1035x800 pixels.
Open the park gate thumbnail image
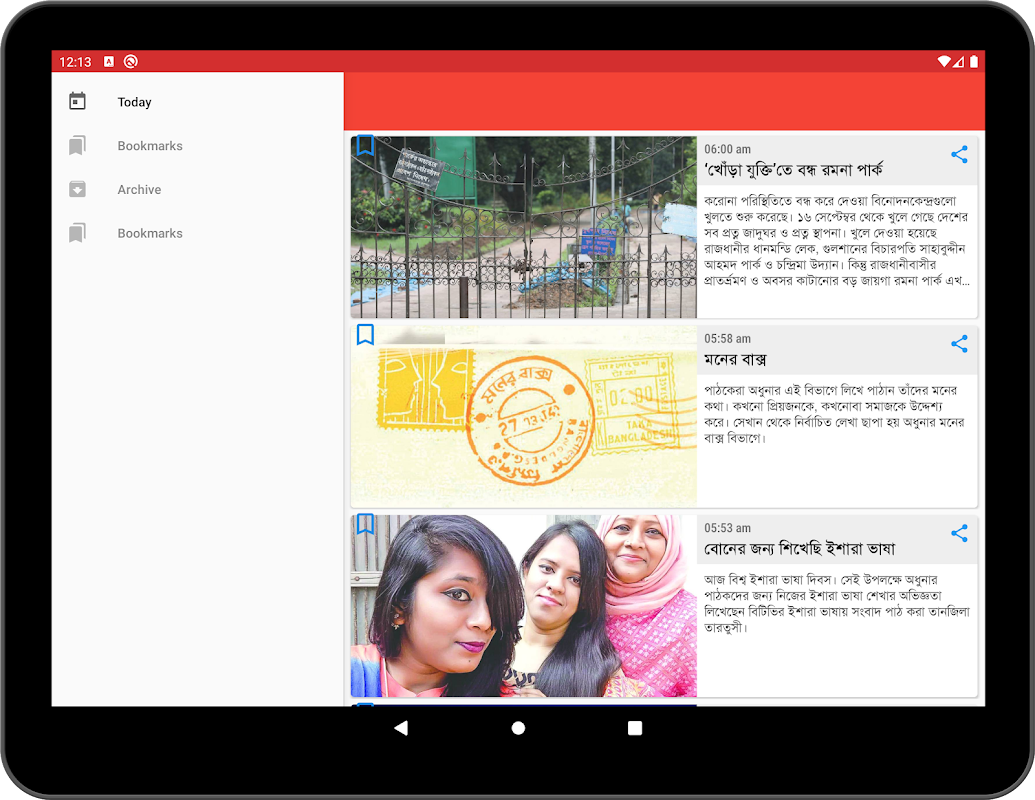(x=523, y=227)
